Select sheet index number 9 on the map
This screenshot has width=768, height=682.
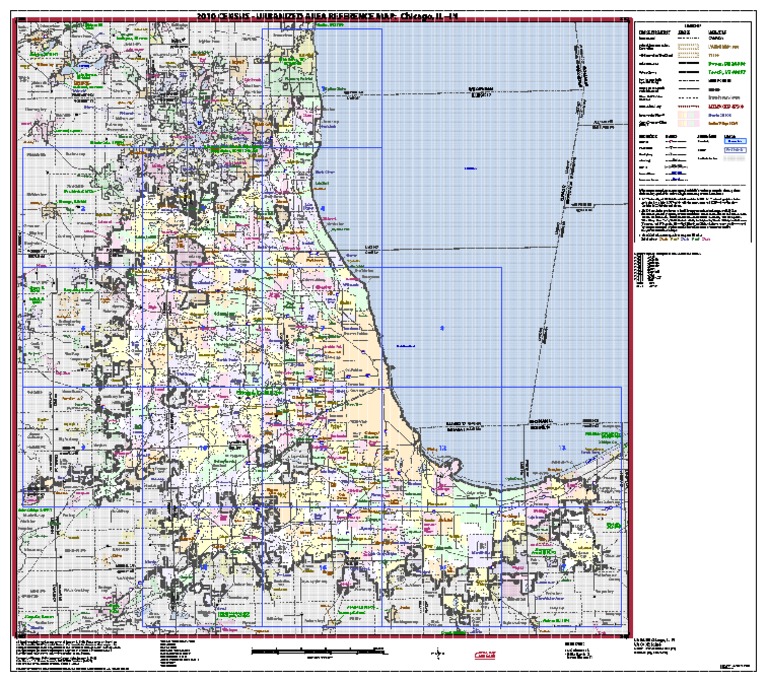tap(83, 447)
